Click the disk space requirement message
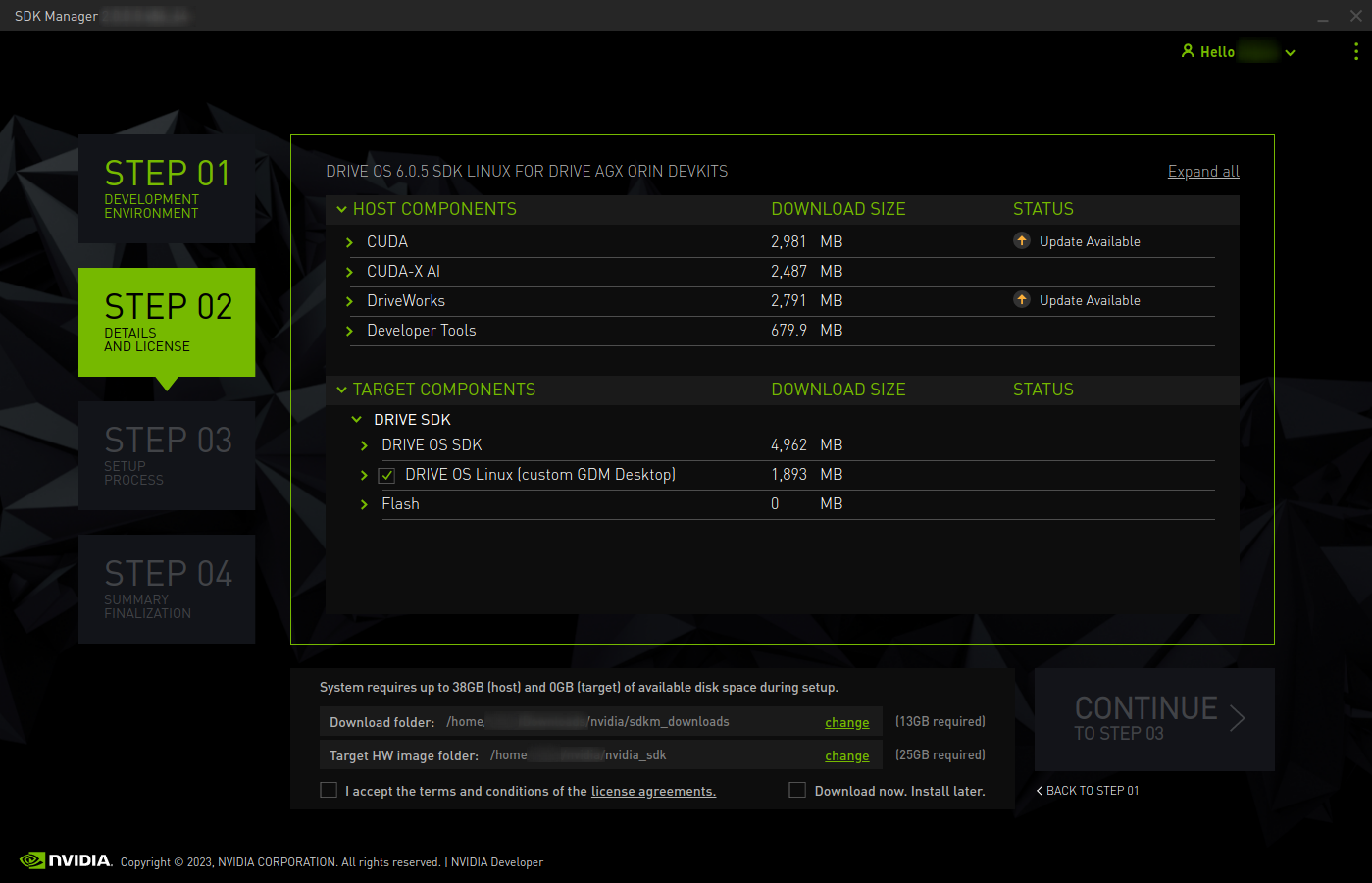The width and height of the screenshot is (1372, 883). tap(579, 687)
